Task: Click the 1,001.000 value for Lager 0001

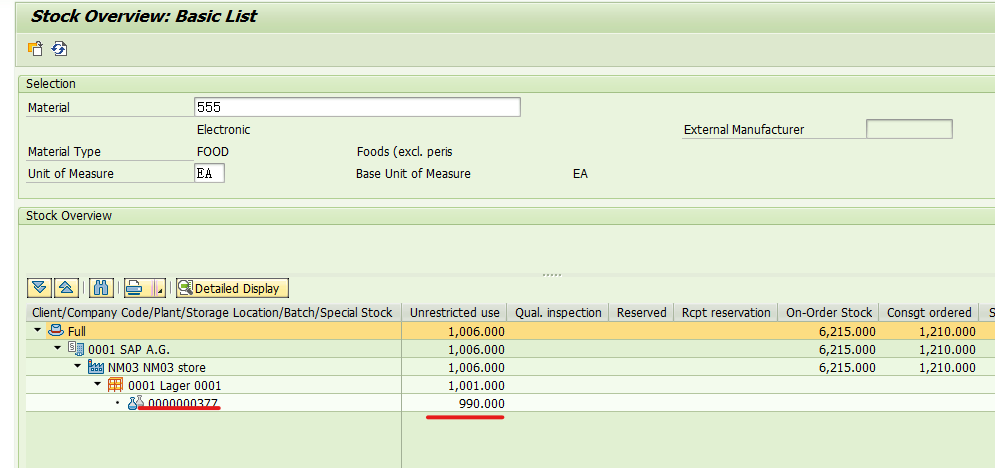Action: pos(476,386)
